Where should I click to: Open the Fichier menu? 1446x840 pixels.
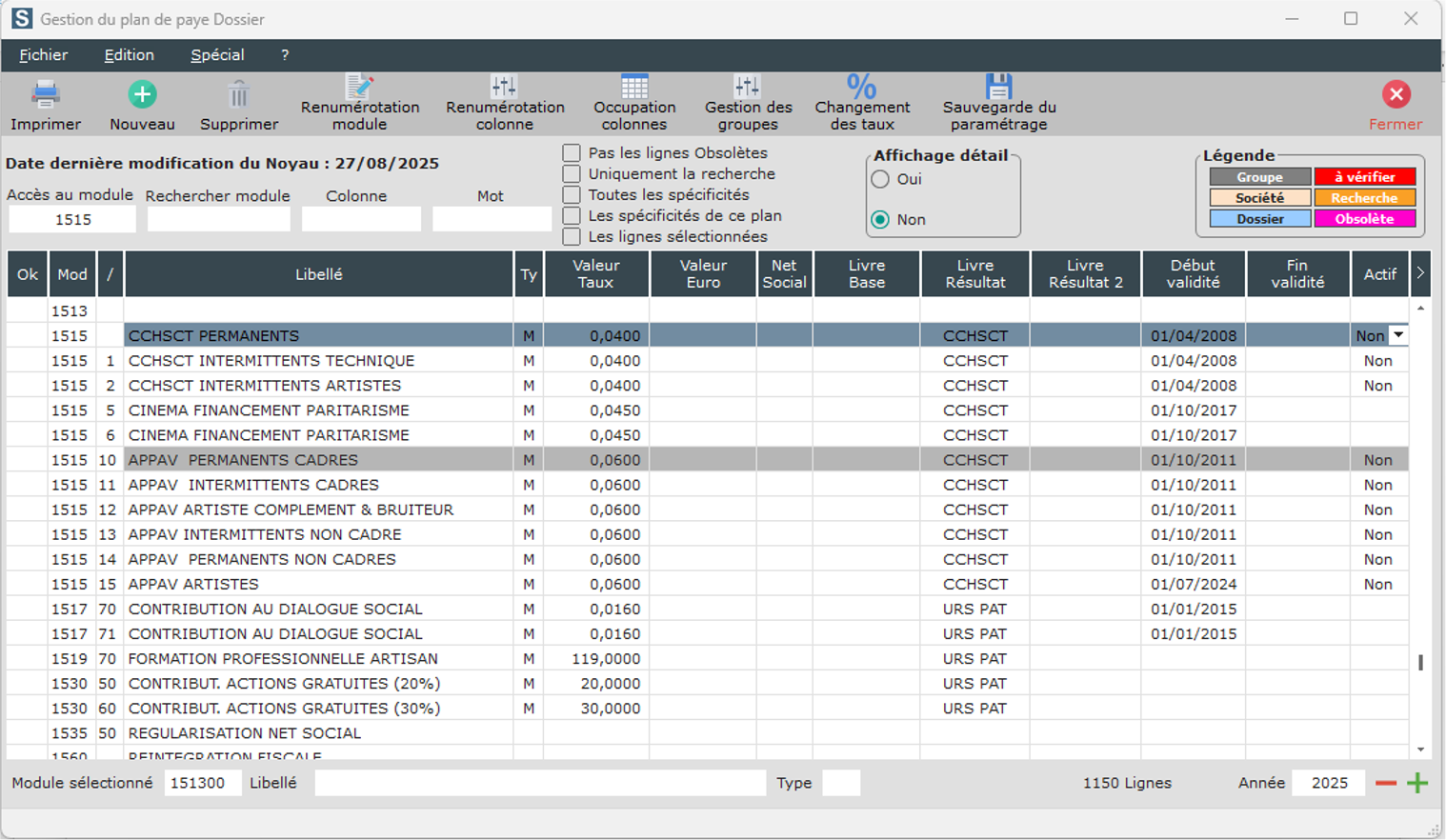[x=44, y=55]
